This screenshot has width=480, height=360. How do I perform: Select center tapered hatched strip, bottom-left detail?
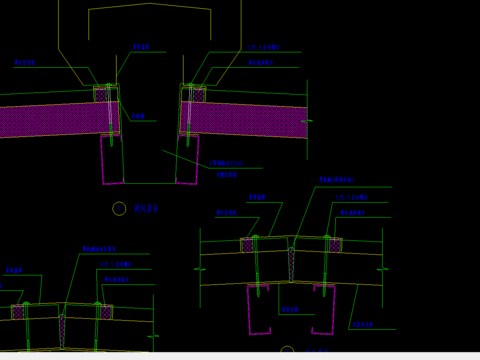[x=62, y=331]
